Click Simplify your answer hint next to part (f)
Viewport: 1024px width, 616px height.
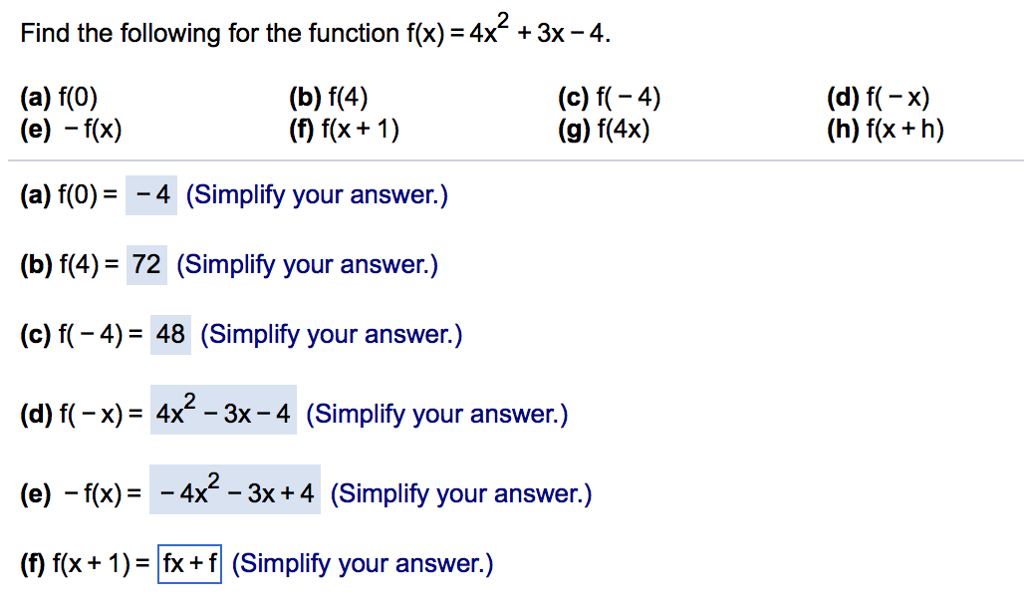[x=362, y=563]
